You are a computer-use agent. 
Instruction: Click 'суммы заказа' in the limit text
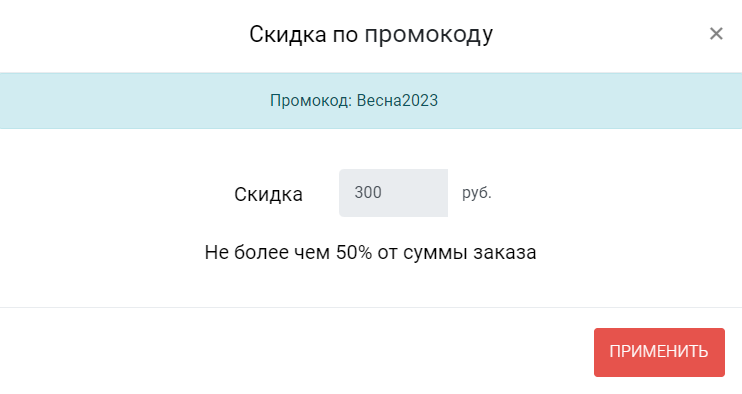(x=469, y=253)
